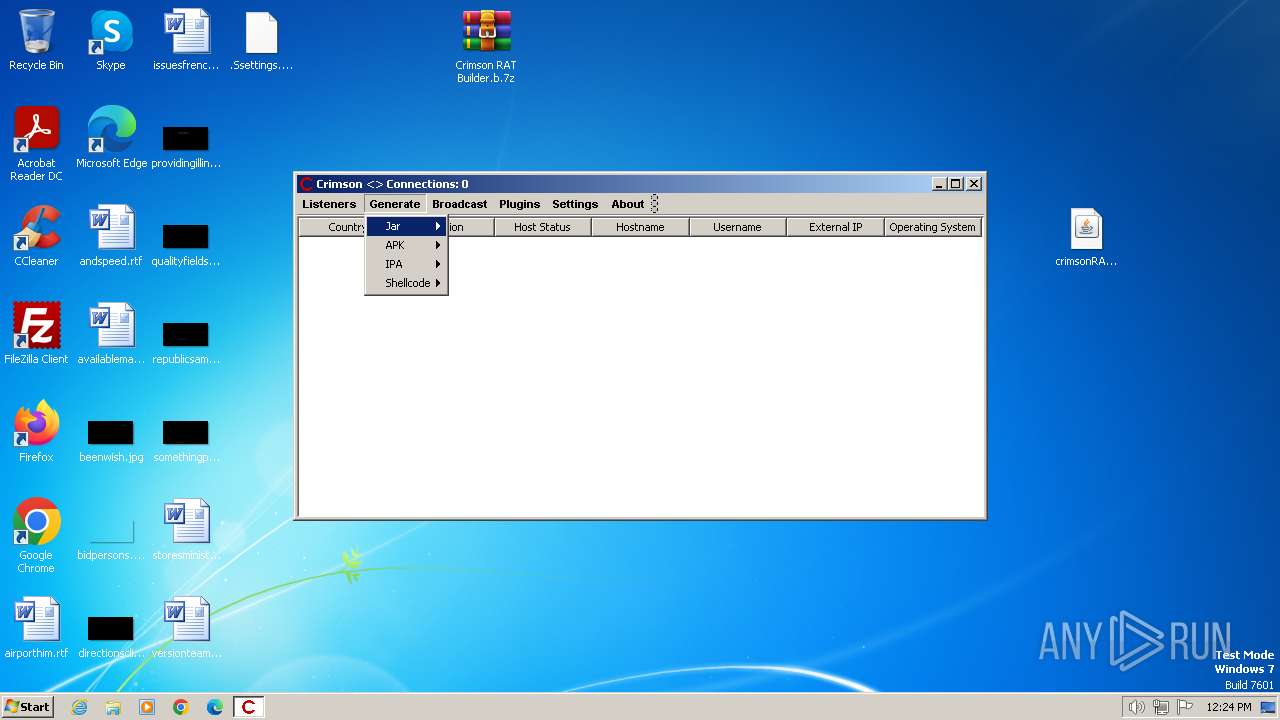The width and height of the screenshot is (1280, 720).
Task: Sort by External IP column
Action: pyautogui.click(x=835, y=227)
